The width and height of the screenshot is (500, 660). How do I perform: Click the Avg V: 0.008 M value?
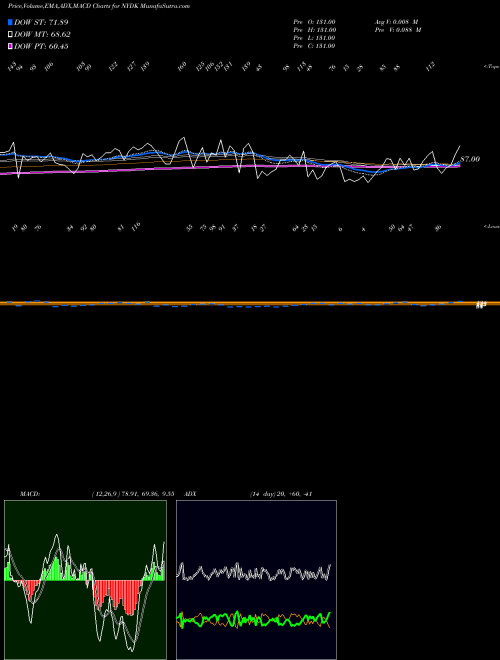click(396, 22)
